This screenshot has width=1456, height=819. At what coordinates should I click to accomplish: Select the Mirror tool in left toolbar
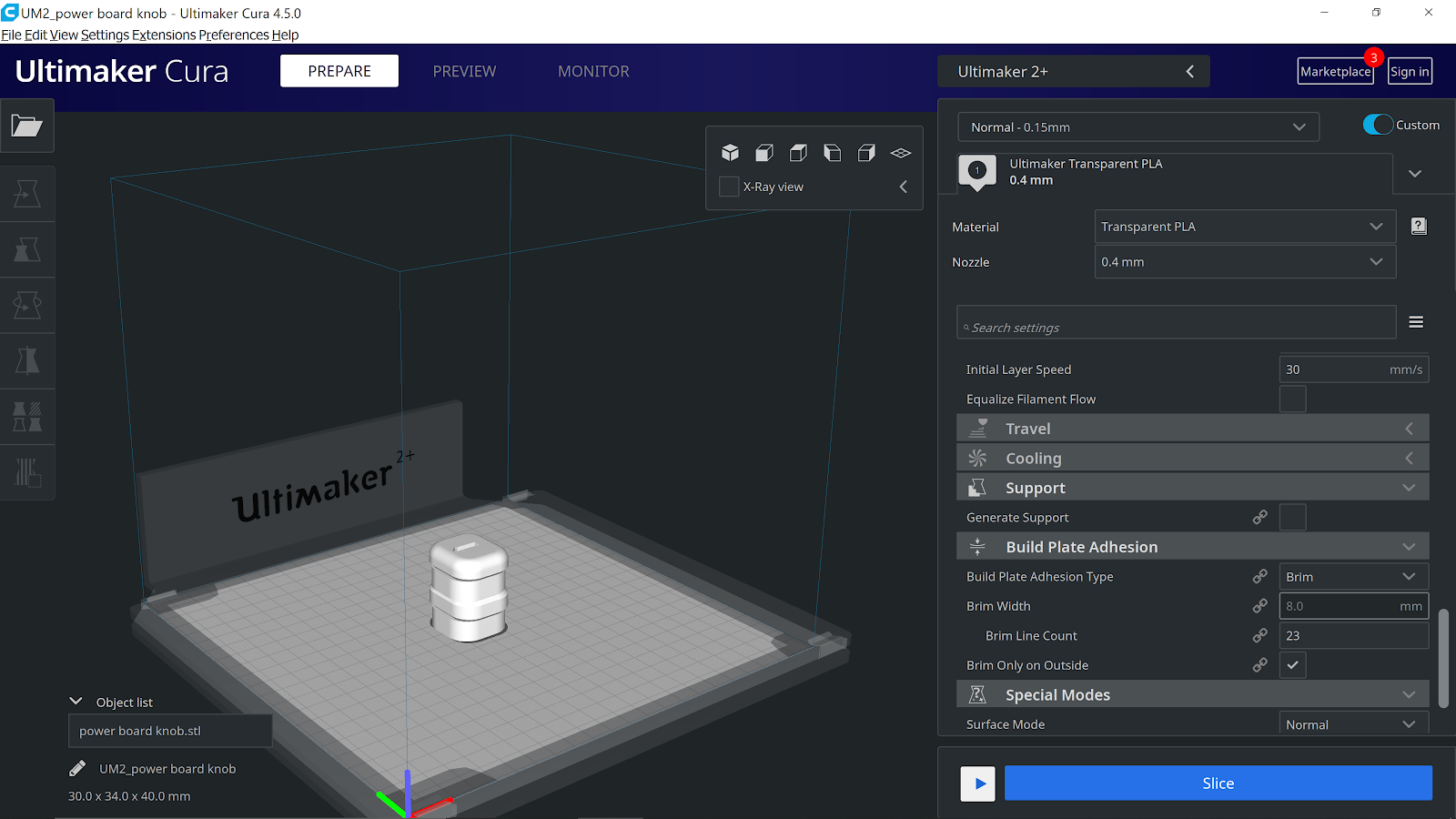click(27, 361)
